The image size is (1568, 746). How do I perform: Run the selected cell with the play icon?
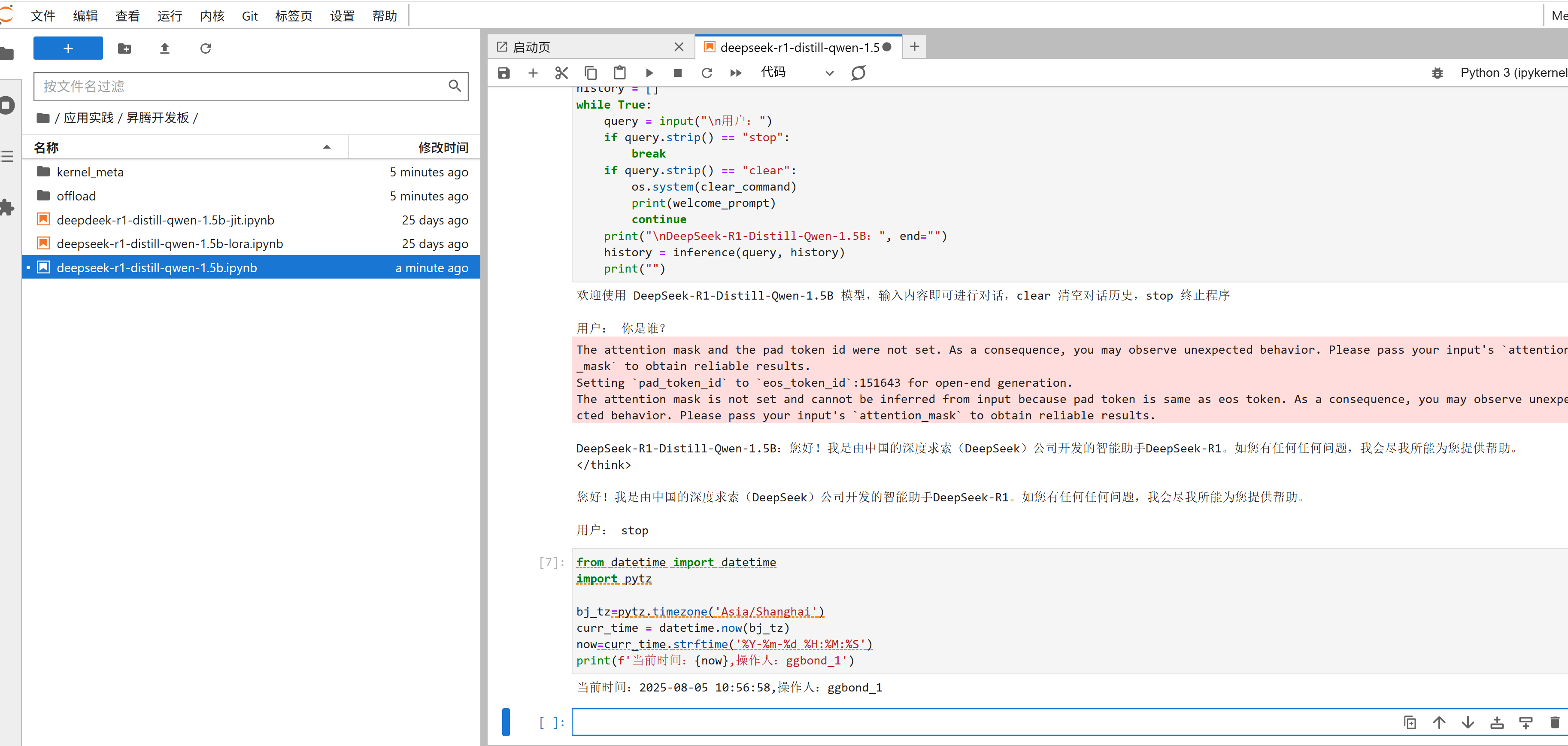tap(649, 73)
